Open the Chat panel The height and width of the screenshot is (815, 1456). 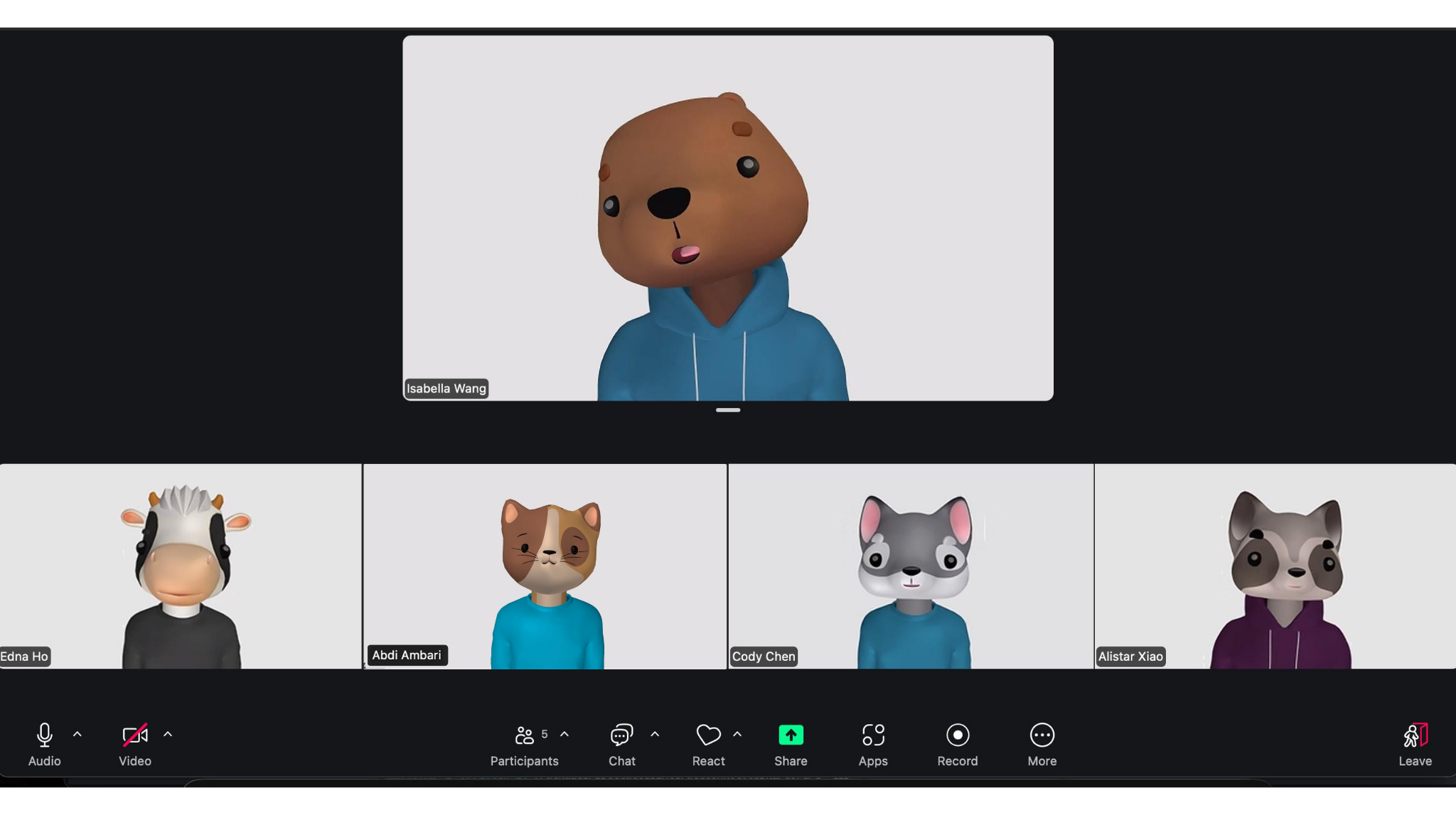click(x=621, y=735)
